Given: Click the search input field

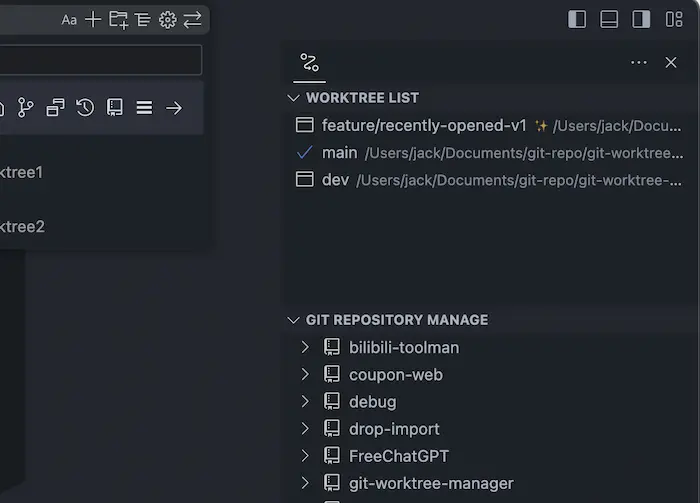Looking at the screenshot, I should 100,60.
